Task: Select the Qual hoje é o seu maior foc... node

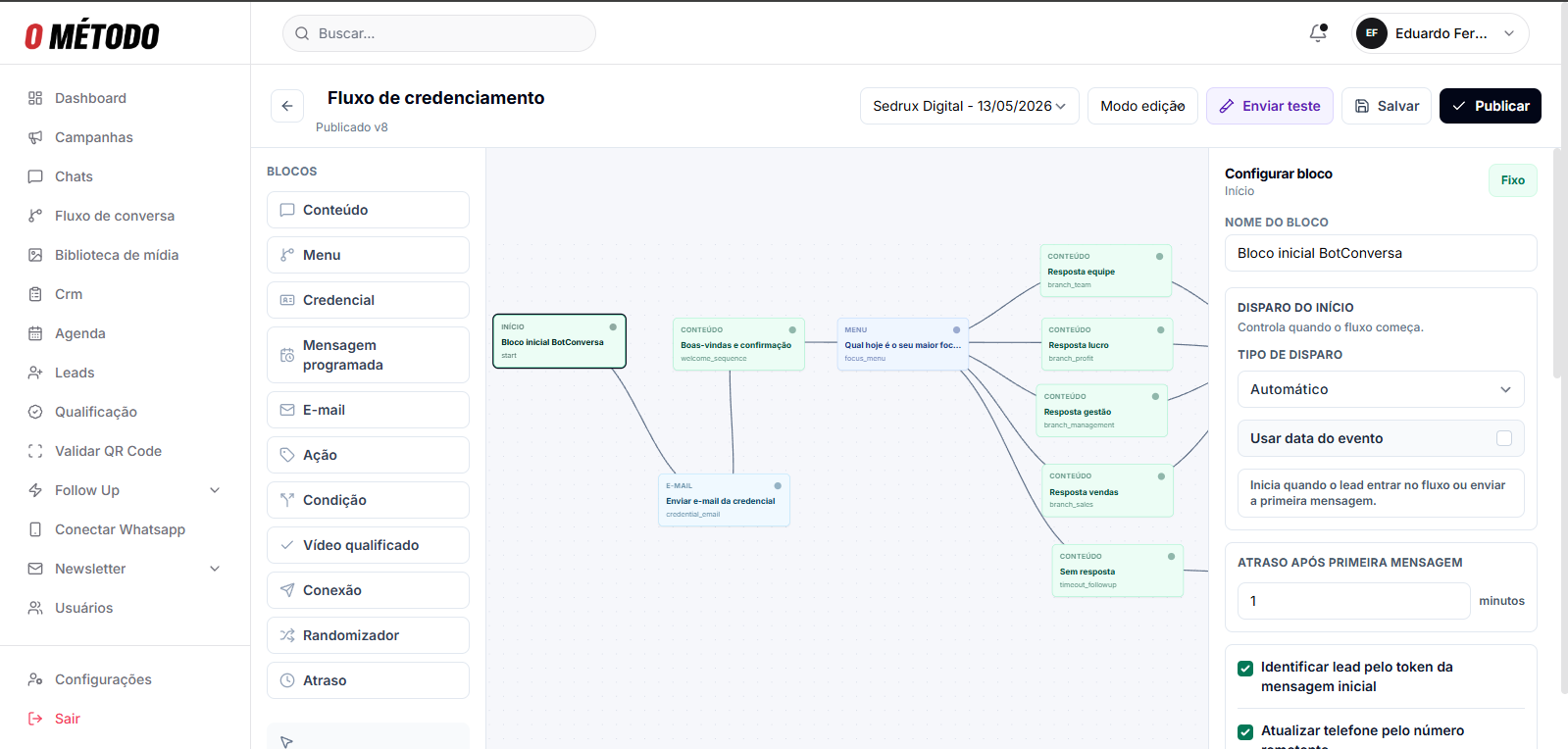Action: pos(902,344)
